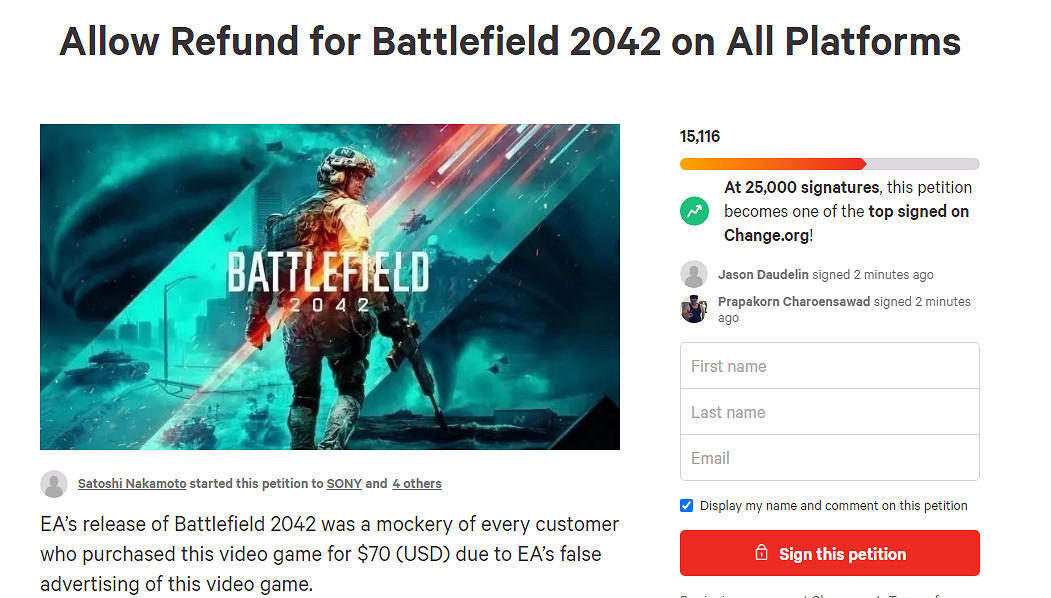Image resolution: width=1051 pixels, height=598 pixels.
Task: Uncheck Display my name and comment checkbox
Action: pyautogui.click(x=687, y=506)
